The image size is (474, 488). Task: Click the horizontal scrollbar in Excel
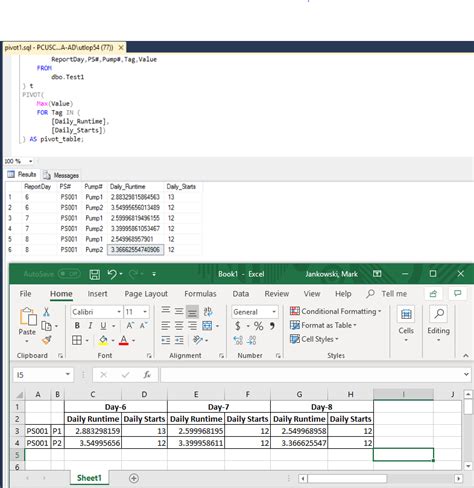[x=347, y=479]
